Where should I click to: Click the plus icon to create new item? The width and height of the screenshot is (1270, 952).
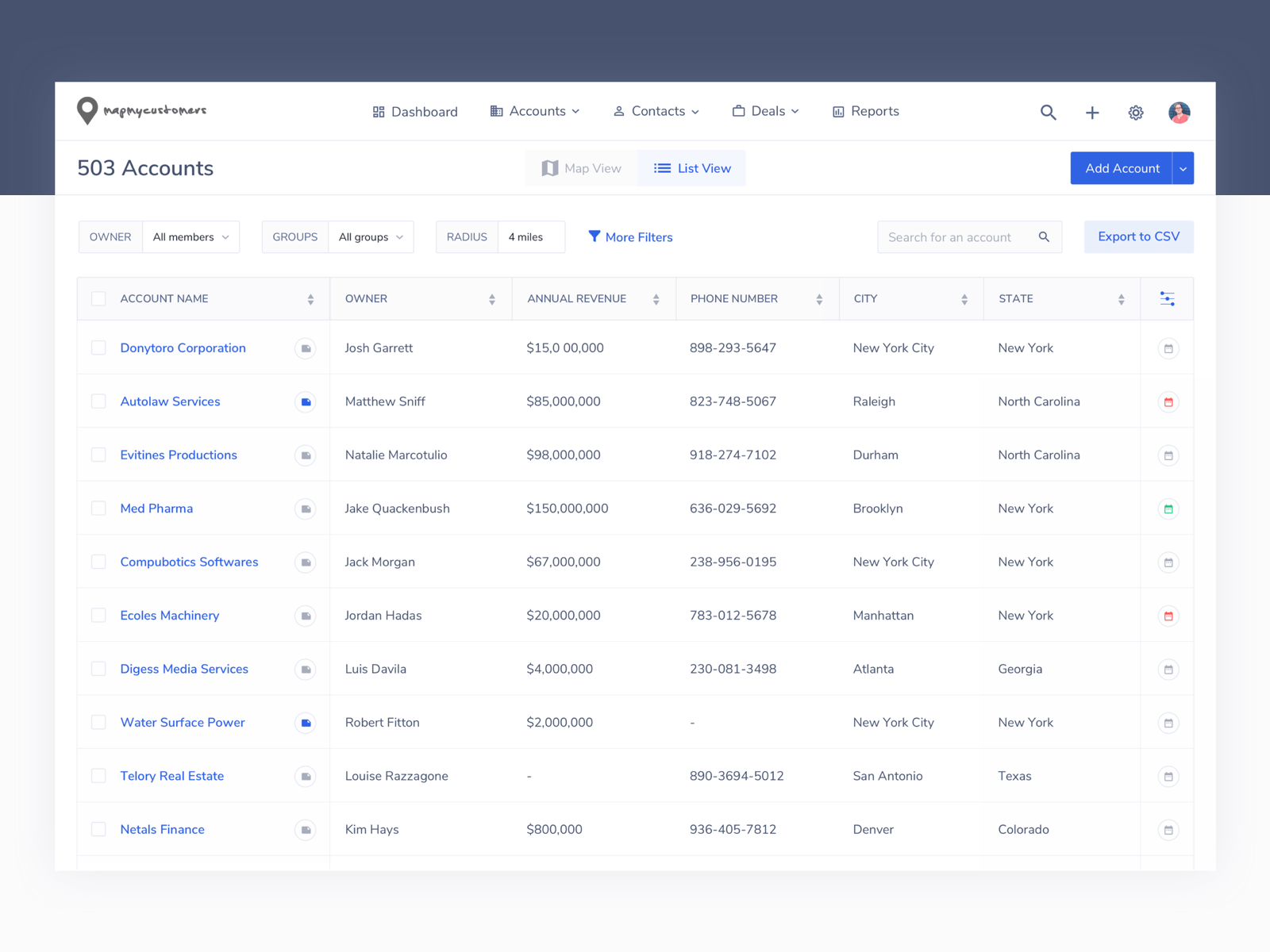1092,113
